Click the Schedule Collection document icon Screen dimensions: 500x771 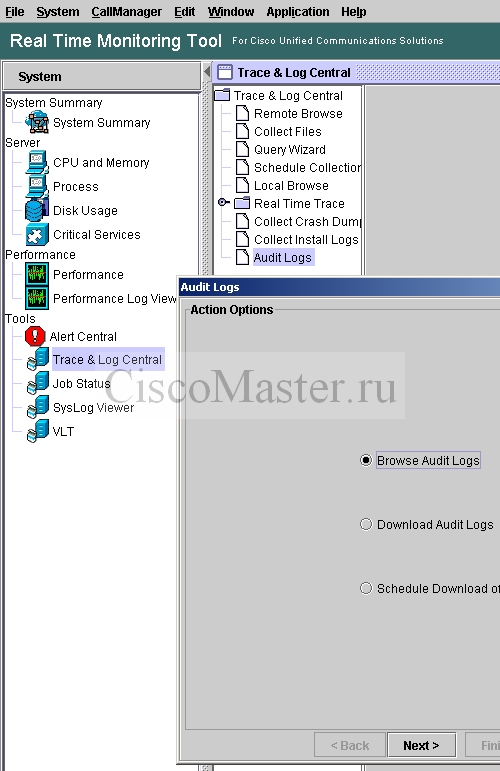point(242,167)
